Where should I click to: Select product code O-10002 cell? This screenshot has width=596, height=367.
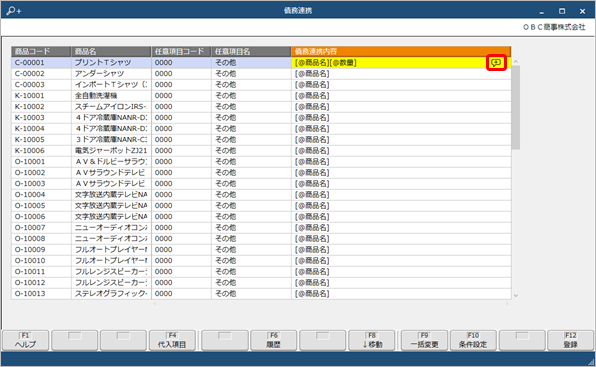pyautogui.click(x=41, y=173)
